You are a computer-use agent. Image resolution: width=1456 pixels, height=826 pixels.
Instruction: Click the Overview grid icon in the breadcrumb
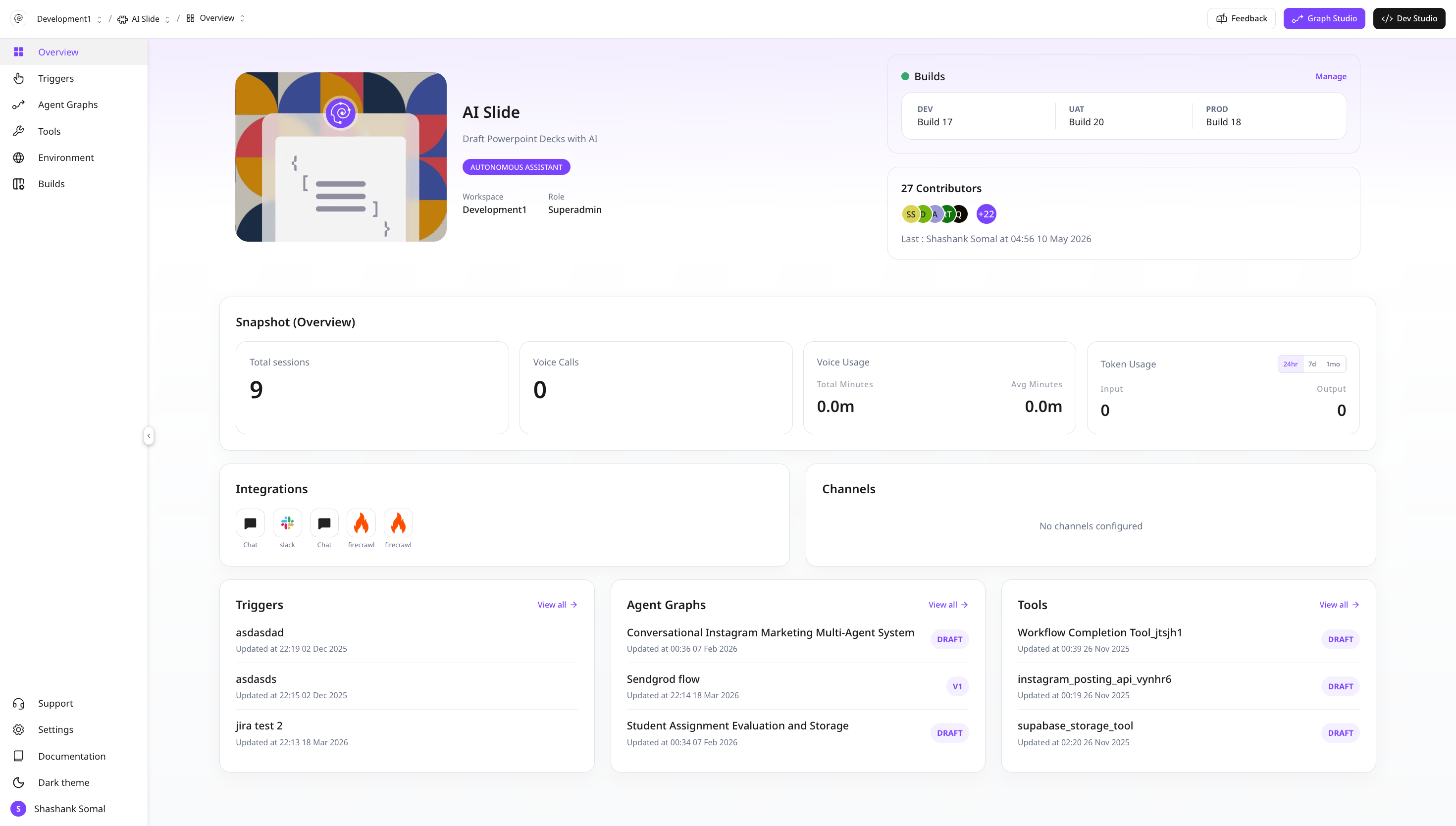(x=191, y=18)
